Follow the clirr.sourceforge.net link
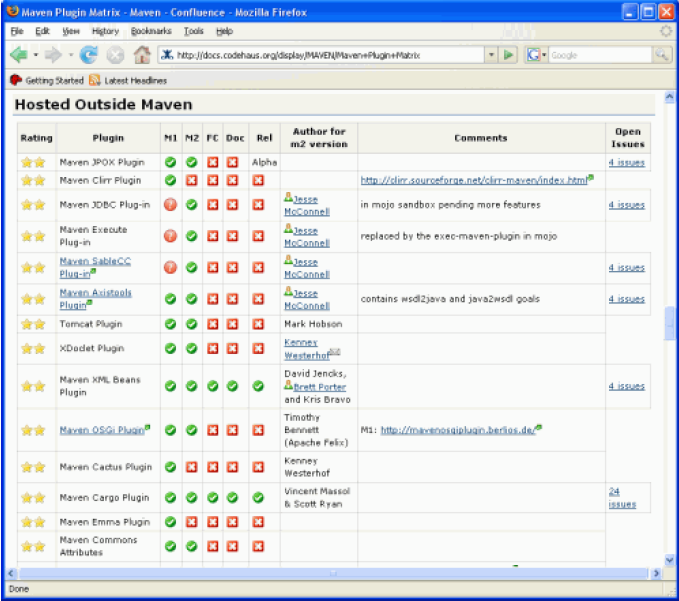Viewport: 679px width, 601px height. pos(474,180)
